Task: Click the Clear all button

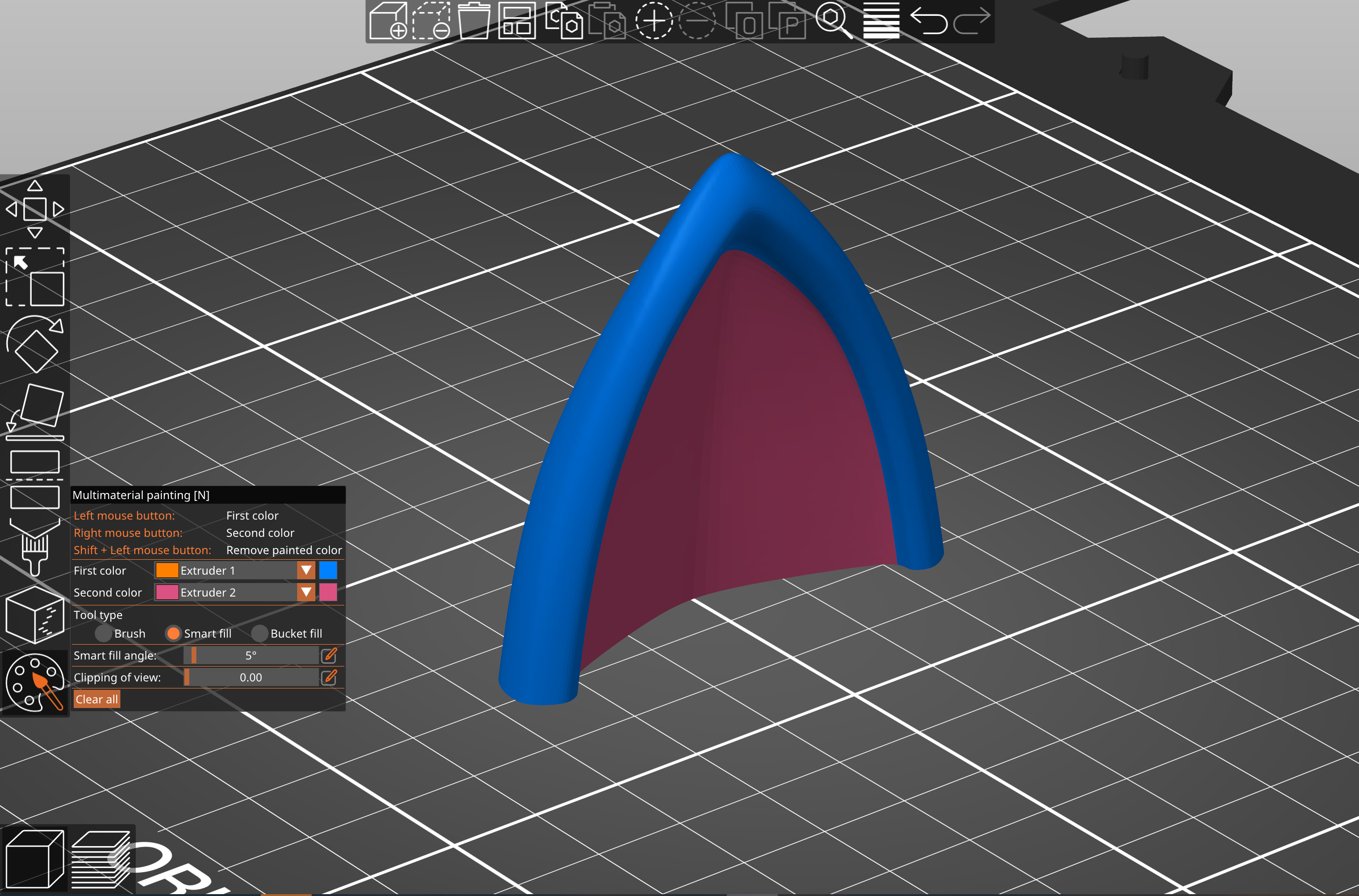Action: pyautogui.click(x=97, y=699)
